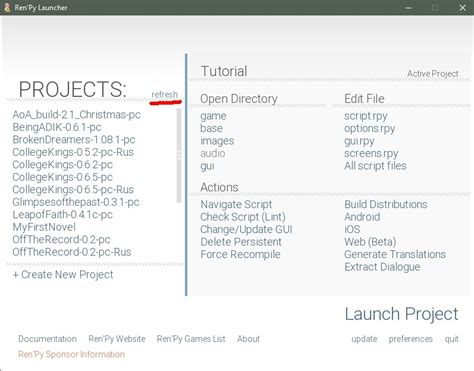Click the update link
474x371 pixels.
364,339
